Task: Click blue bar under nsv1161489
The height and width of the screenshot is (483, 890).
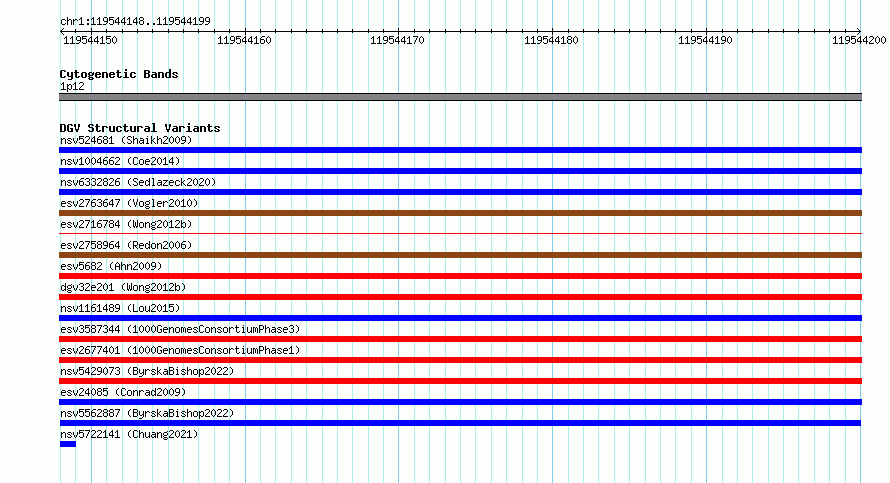Action: 460,318
